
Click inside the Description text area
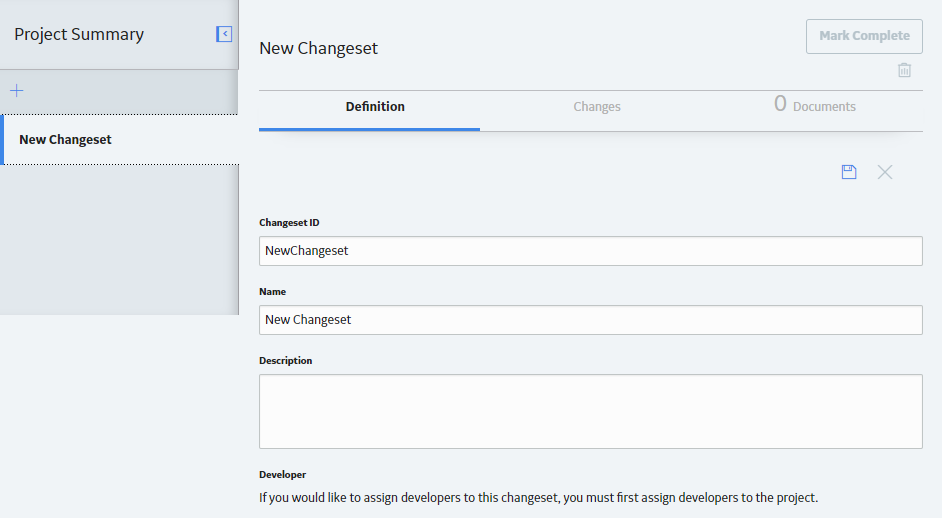point(591,412)
